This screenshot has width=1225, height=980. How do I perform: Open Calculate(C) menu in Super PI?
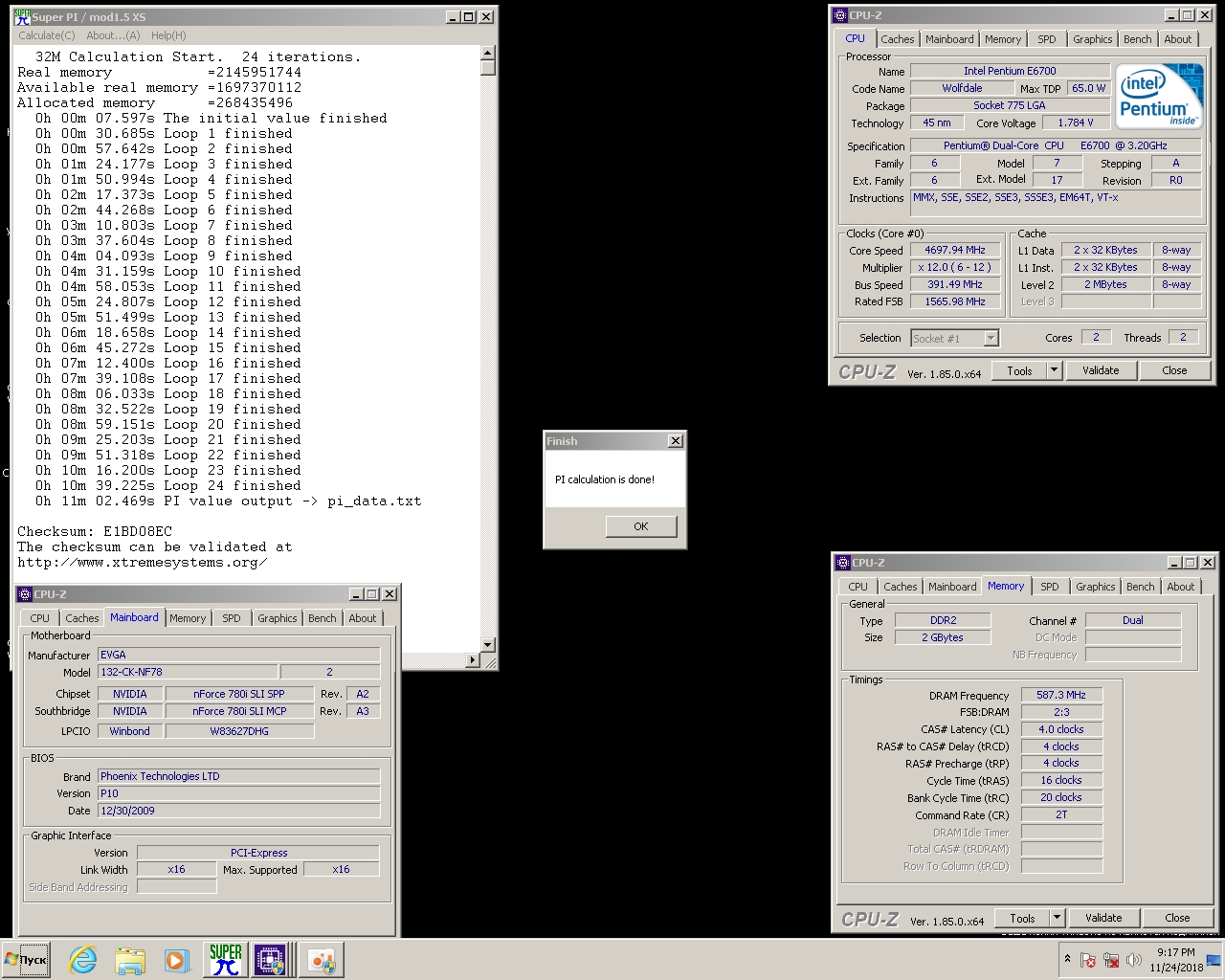[x=46, y=35]
